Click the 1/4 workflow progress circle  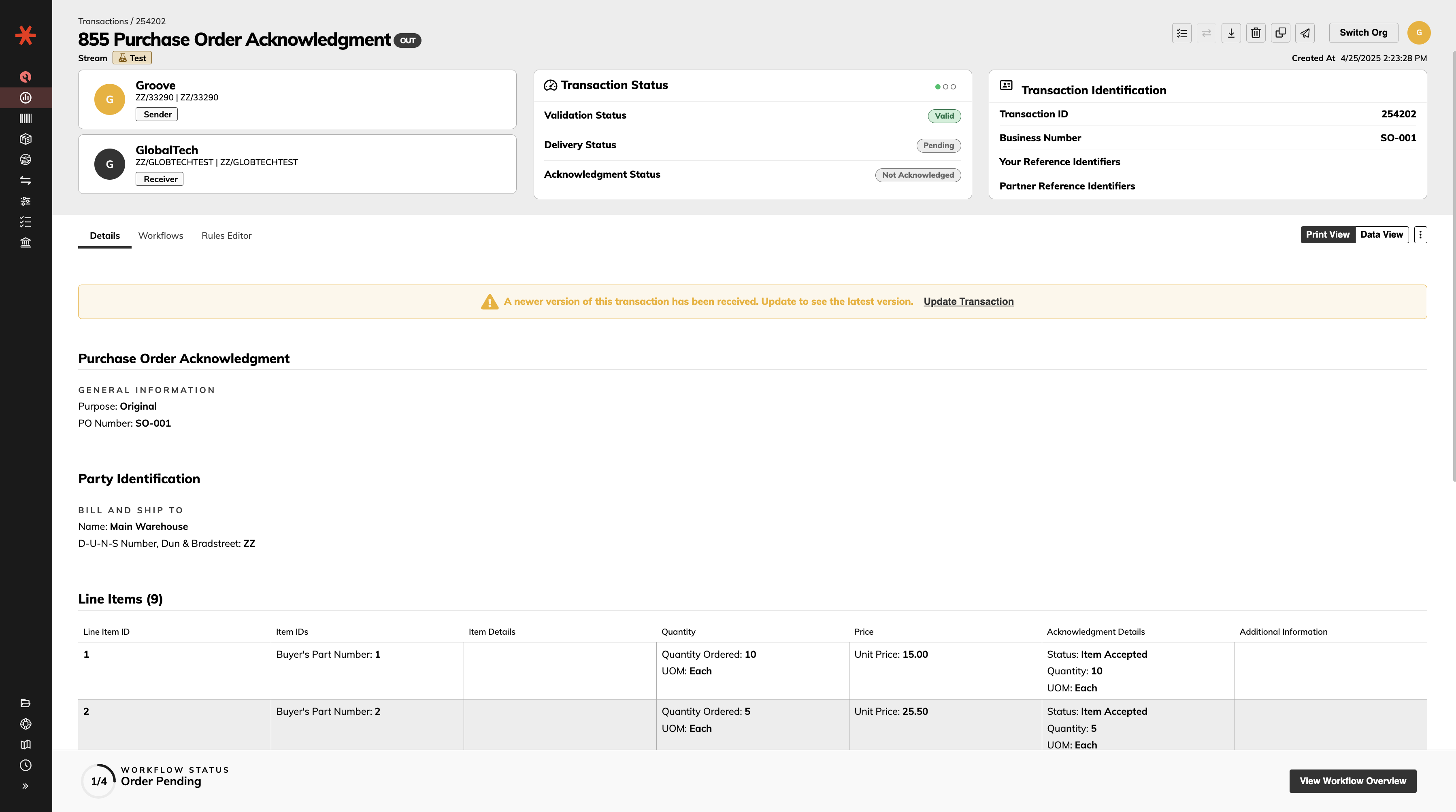[98, 781]
